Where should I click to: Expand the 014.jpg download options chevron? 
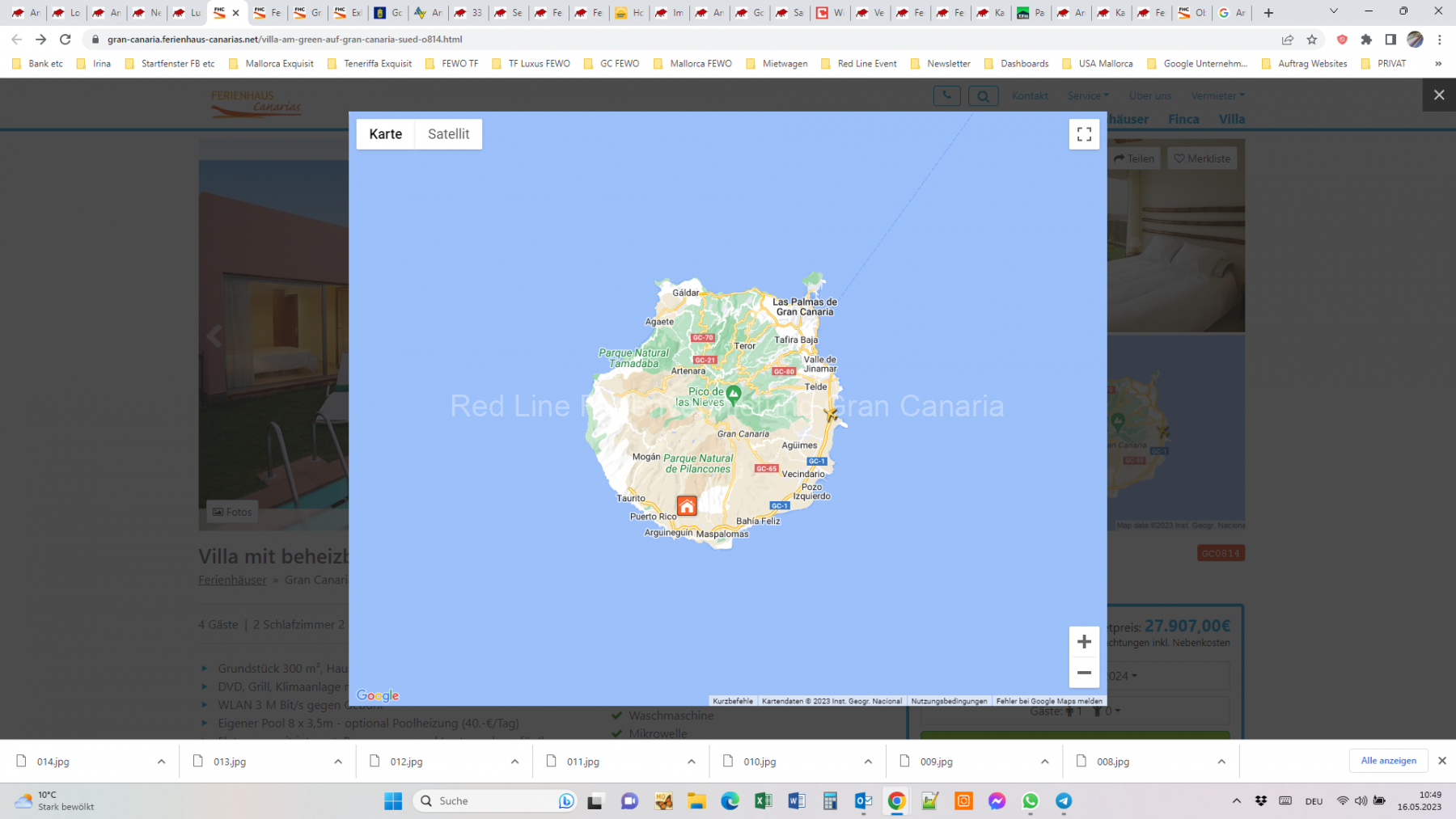(162, 762)
